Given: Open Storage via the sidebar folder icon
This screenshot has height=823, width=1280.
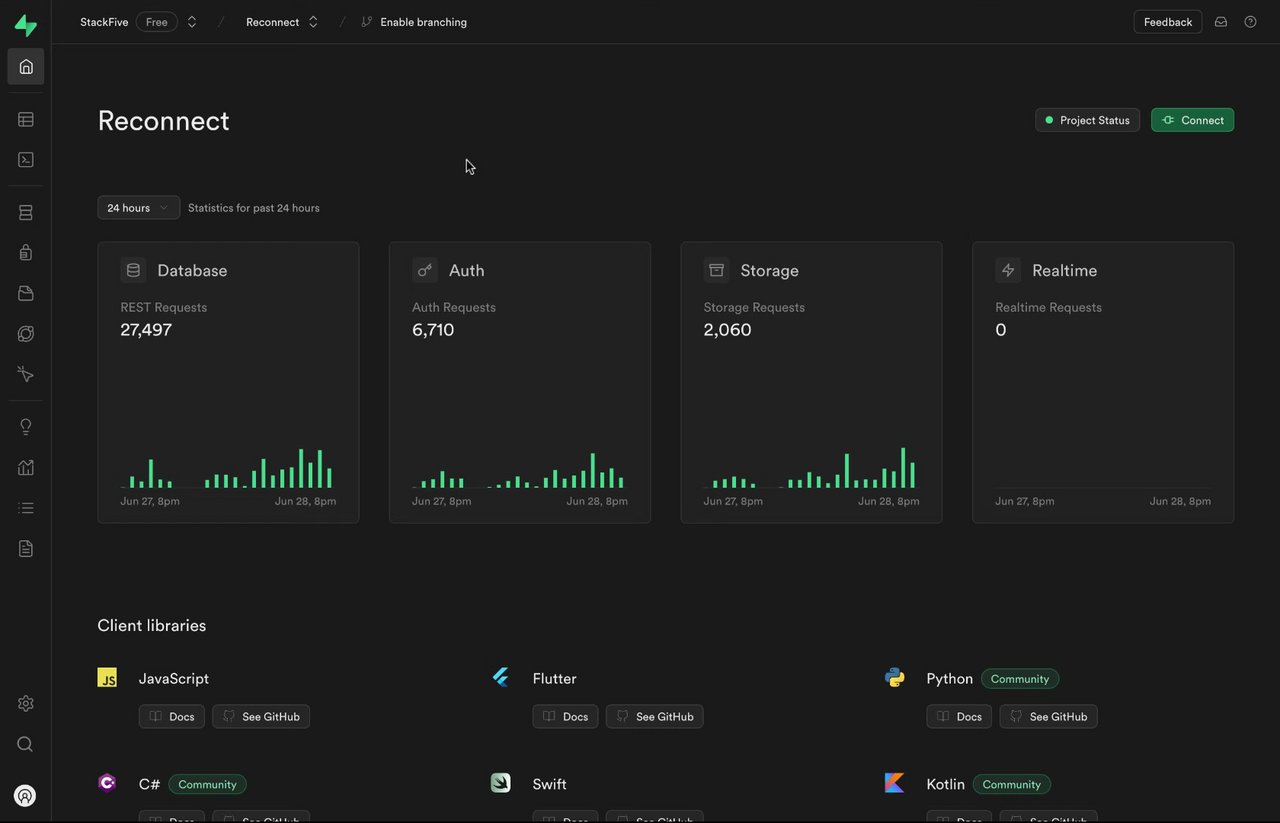Looking at the screenshot, I should point(26,294).
